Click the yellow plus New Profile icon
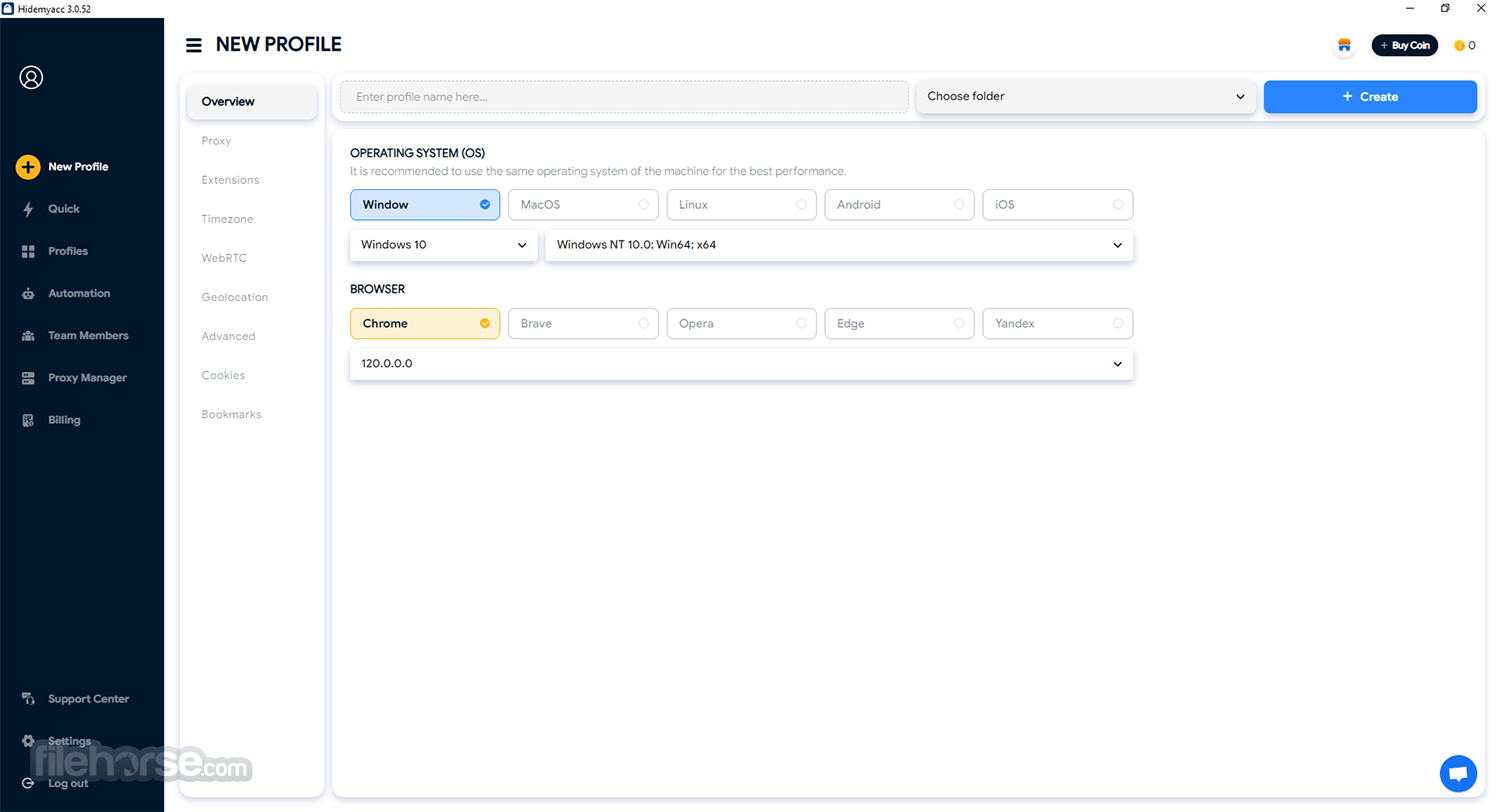The width and height of the screenshot is (1500, 812). tap(28, 167)
